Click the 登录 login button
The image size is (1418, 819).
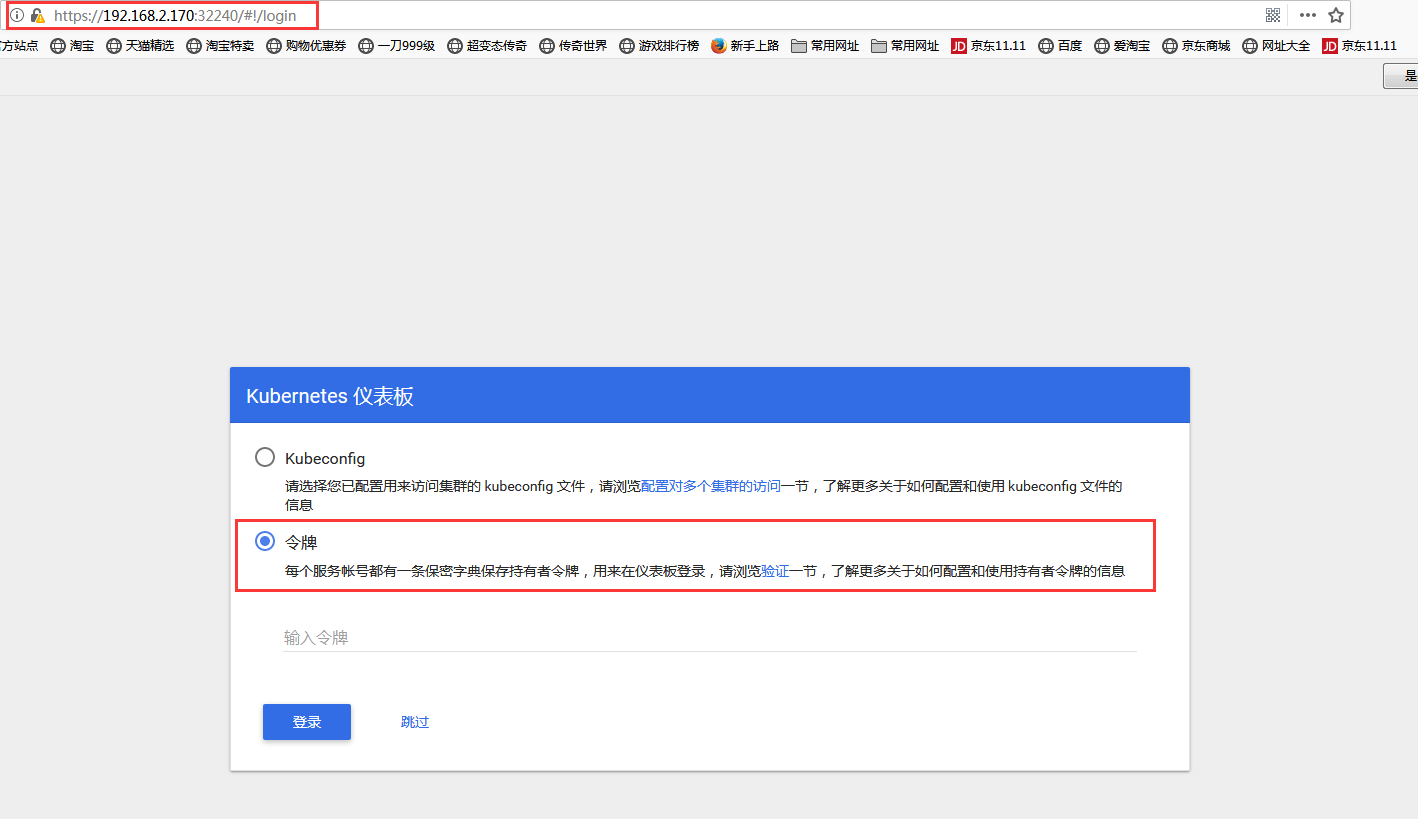(x=307, y=722)
